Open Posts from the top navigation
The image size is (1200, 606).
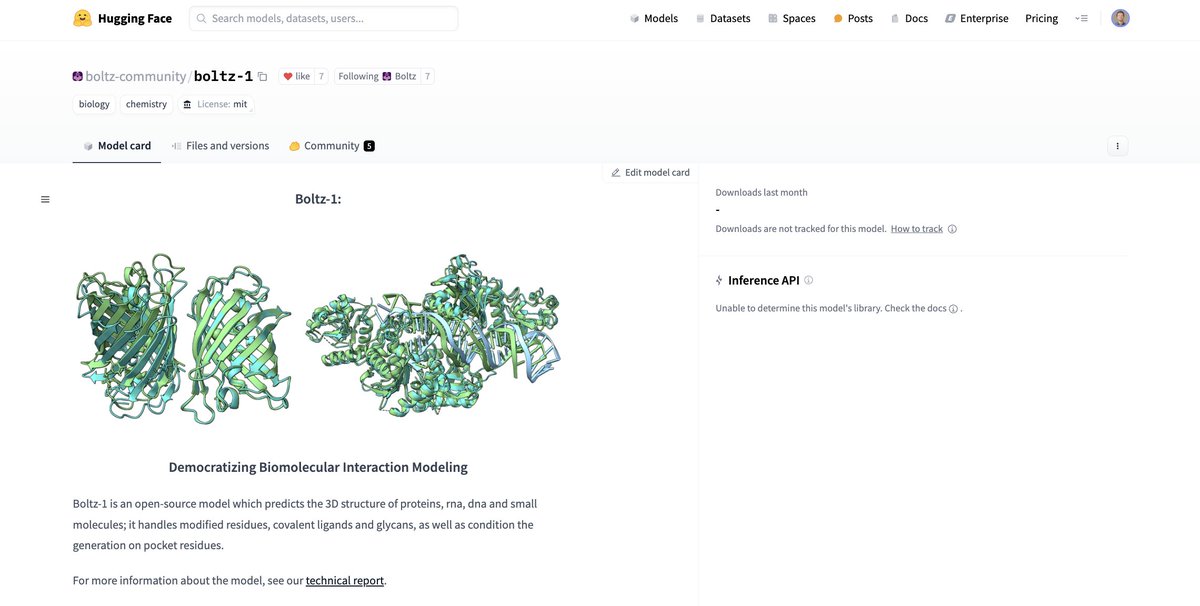pos(853,18)
